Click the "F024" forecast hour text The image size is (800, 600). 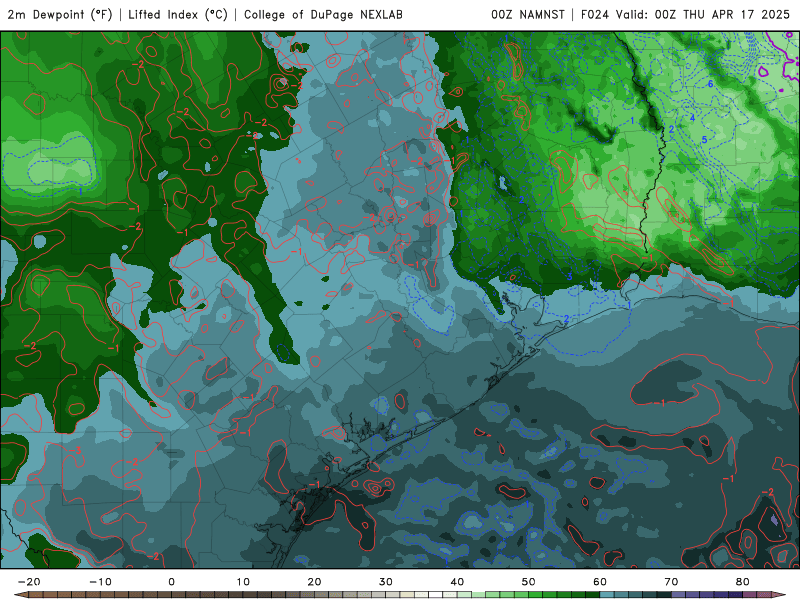coord(595,15)
